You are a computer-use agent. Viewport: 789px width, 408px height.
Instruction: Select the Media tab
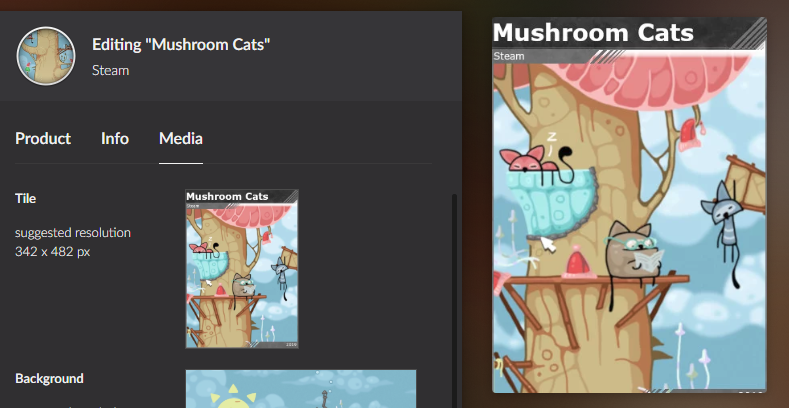(181, 138)
